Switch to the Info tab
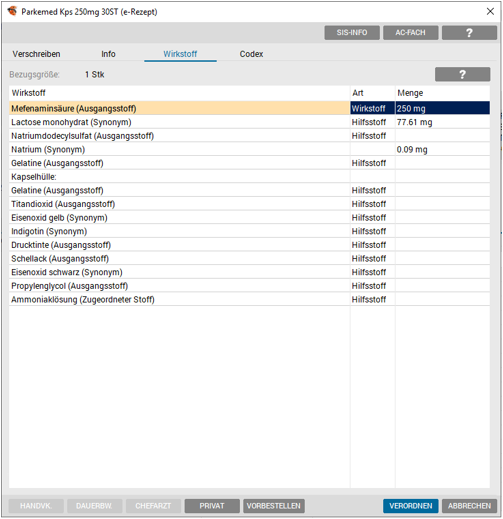503x519 pixels. (108, 54)
